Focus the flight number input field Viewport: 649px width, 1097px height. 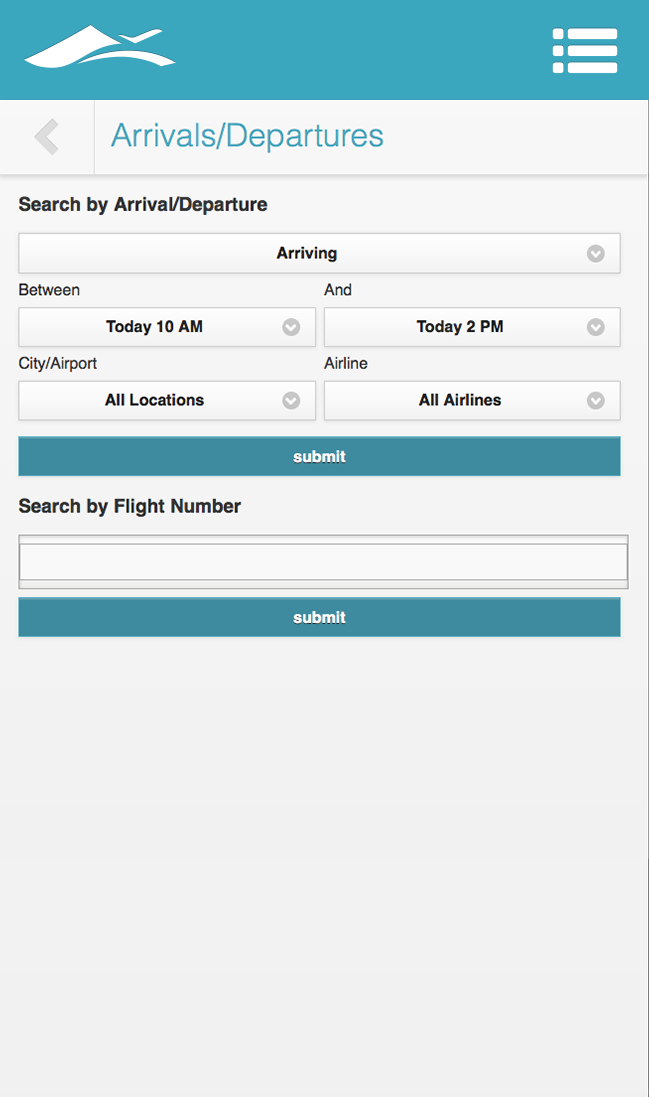(323, 562)
